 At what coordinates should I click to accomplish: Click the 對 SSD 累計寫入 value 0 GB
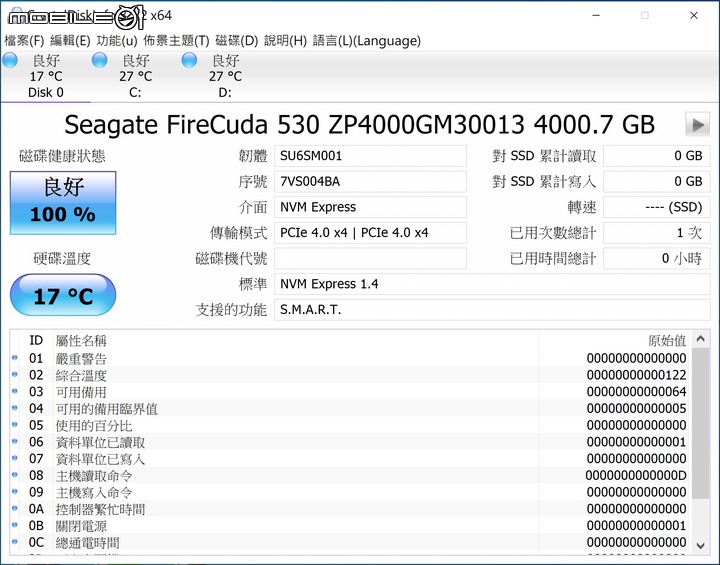(x=657, y=182)
